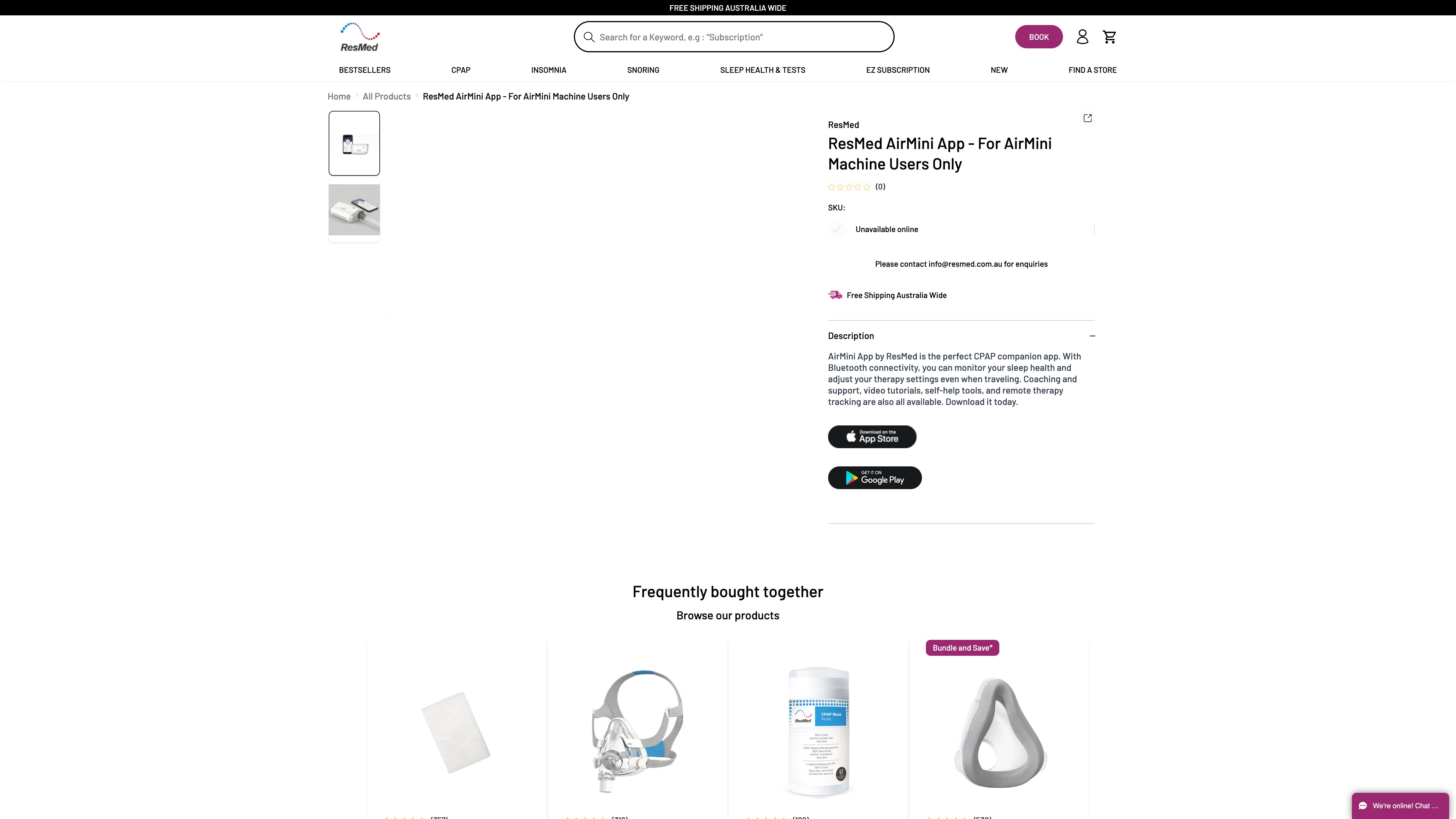
Task: Click the product star rating
Action: [x=849, y=187]
